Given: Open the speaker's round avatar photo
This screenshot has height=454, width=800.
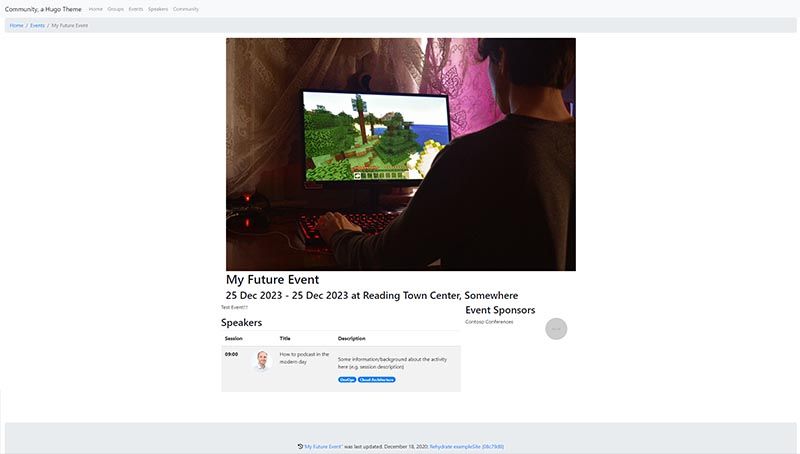Looking at the screenshot, I should pos(262,360).
